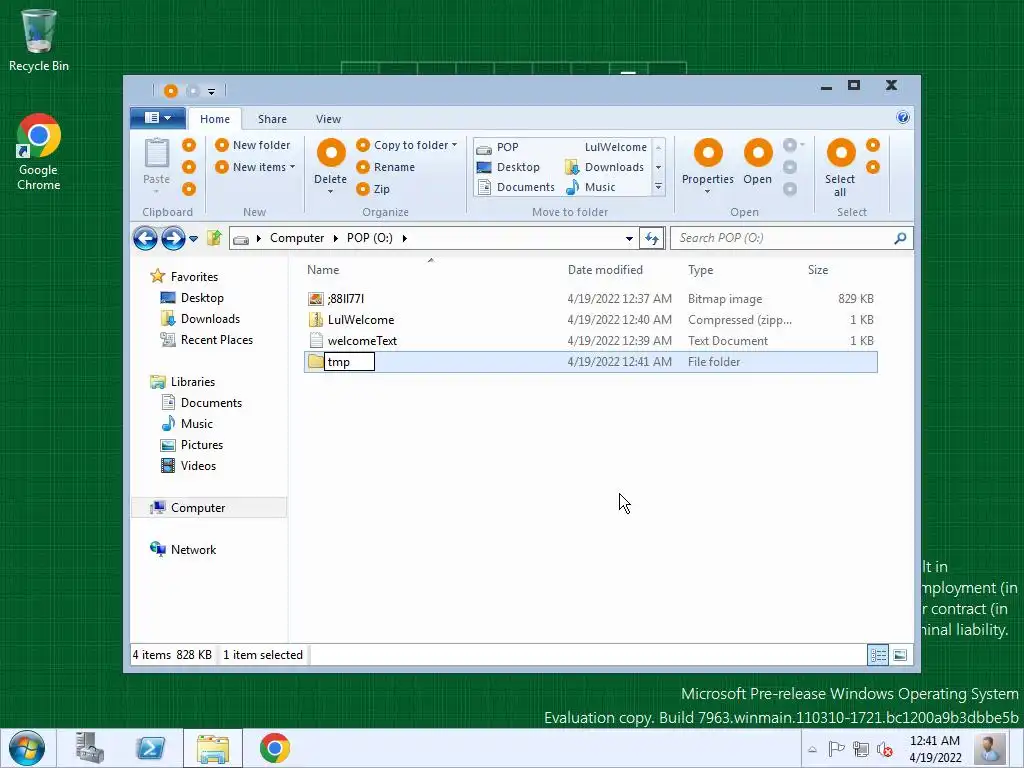Click the Zip button
Viewport: 1024px width, 768px height.
(374, 189)
